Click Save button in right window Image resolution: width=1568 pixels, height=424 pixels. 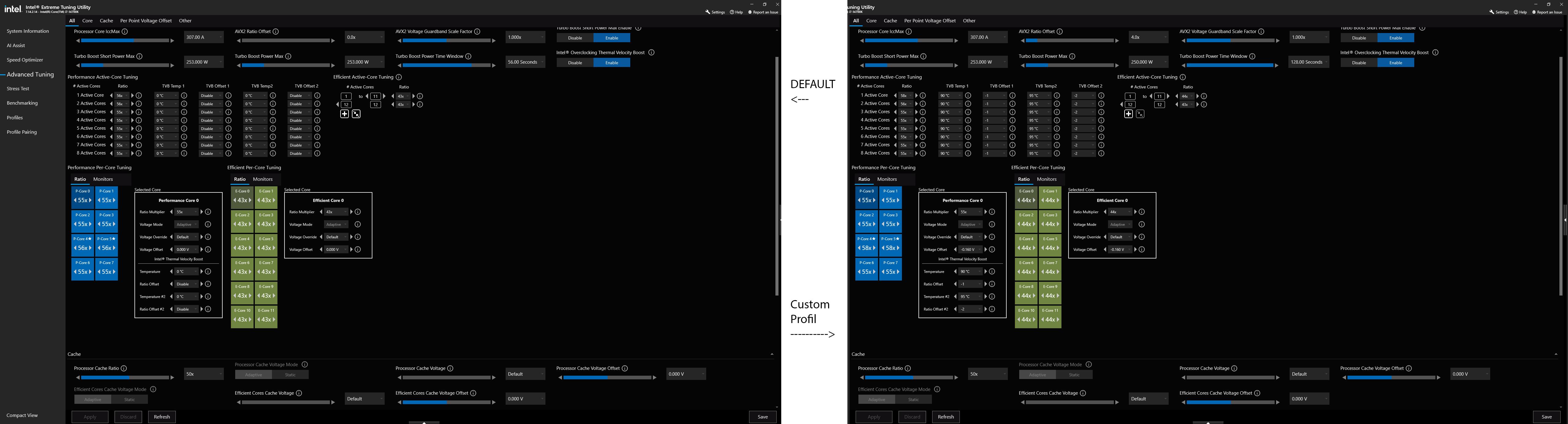(x=1547, y=417)
